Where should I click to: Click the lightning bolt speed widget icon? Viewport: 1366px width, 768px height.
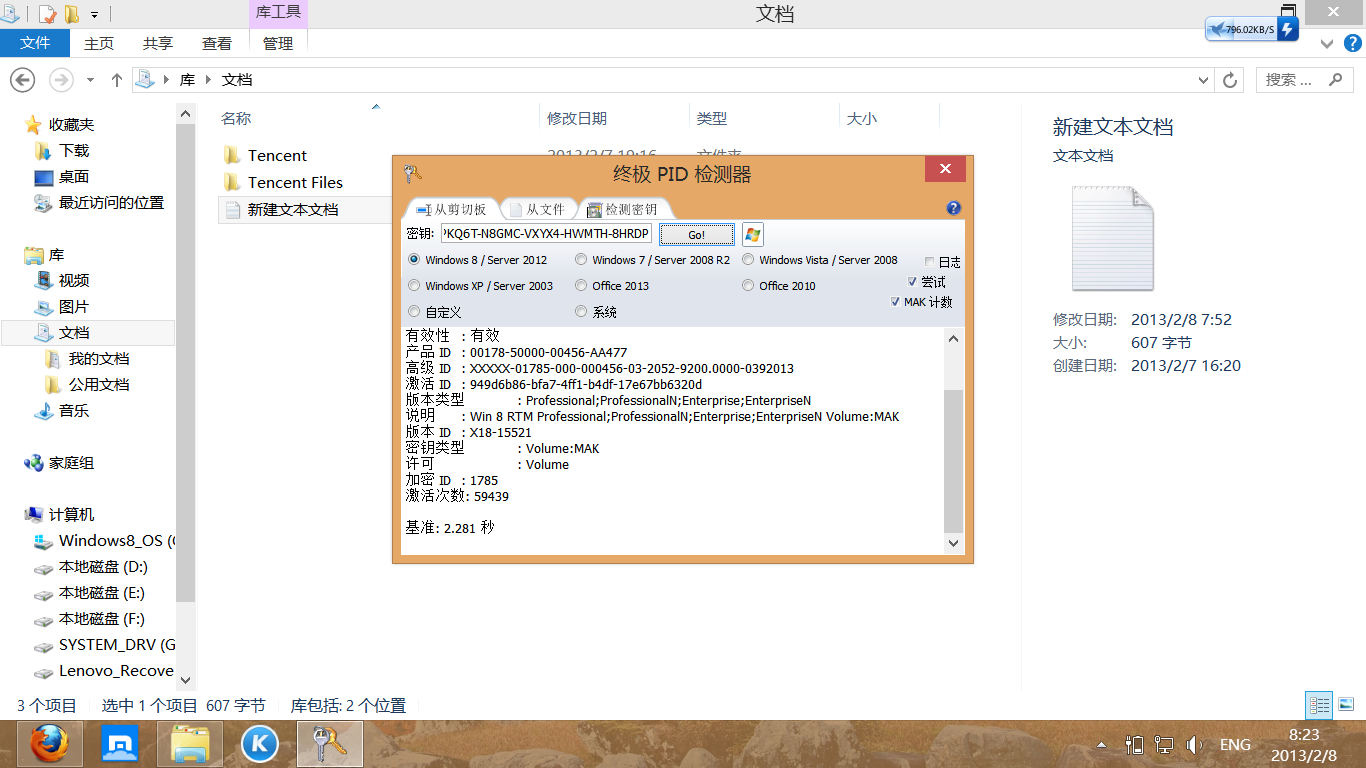1289,29
